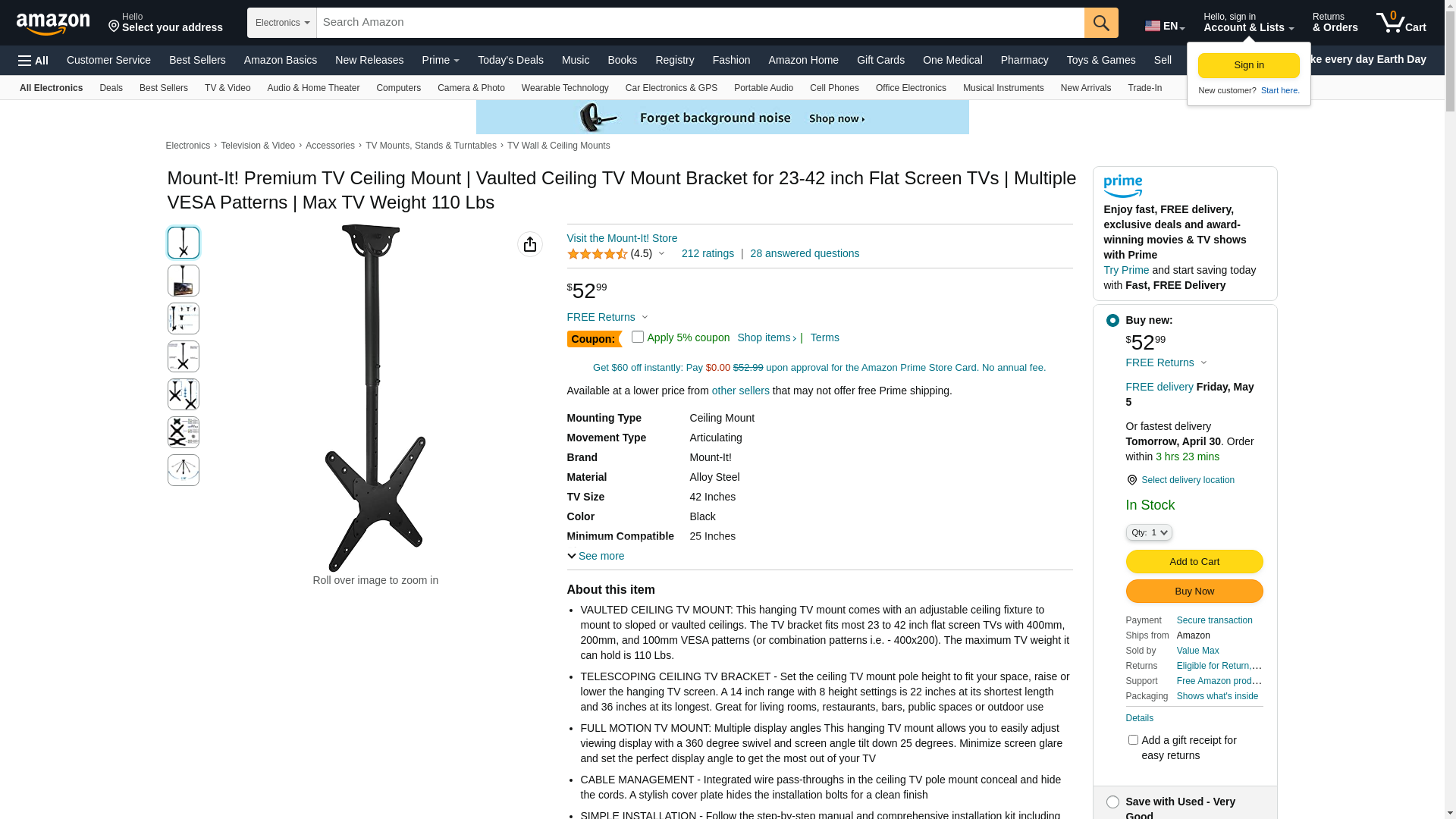
Task: Open the All hamburger menu
Action: point(33,61)
